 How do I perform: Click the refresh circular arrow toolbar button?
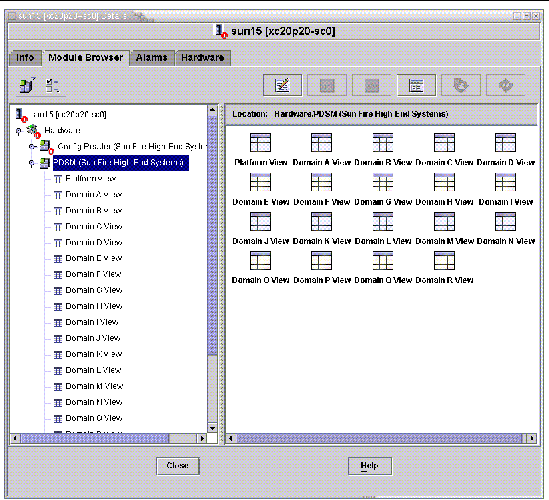point(461,85)
